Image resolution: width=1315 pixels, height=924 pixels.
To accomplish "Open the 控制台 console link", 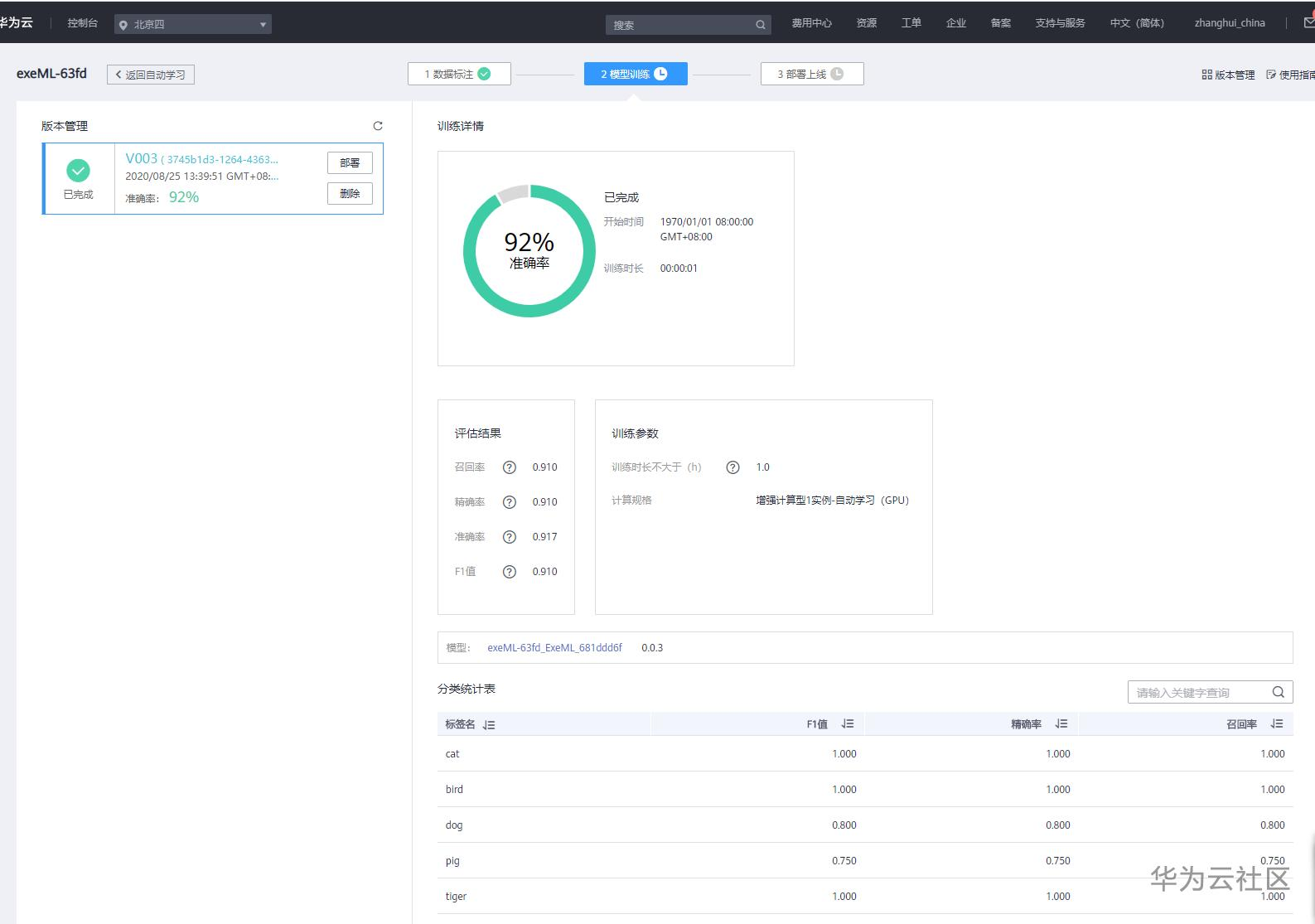I will pyautogui.click(x=83, y=23).
